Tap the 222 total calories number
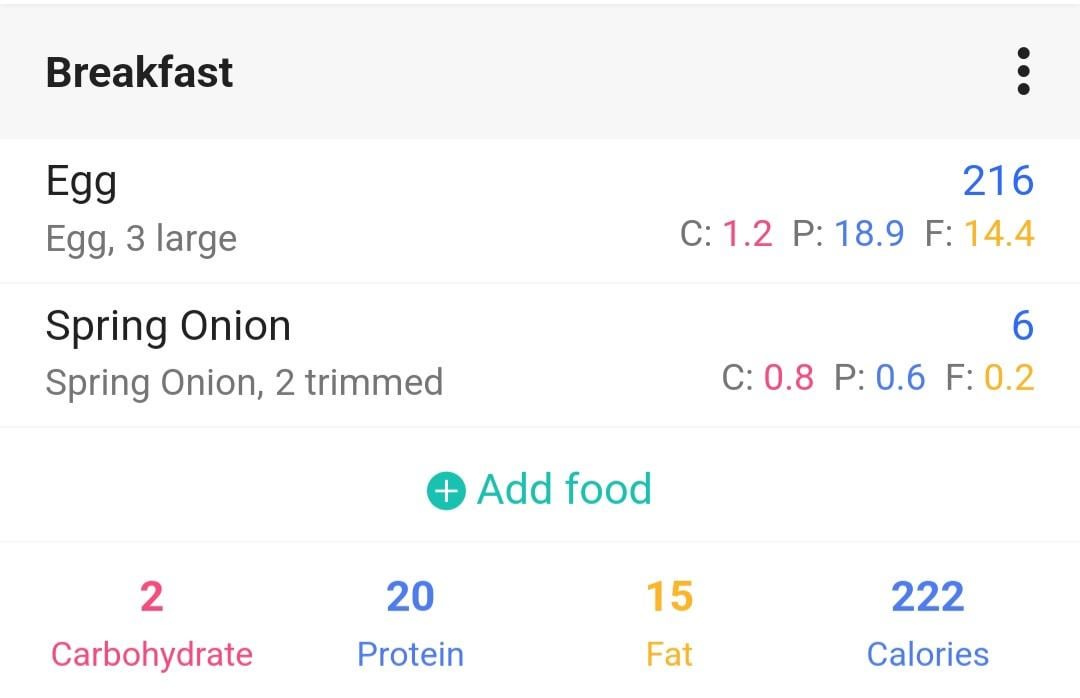 pos(928,596)
